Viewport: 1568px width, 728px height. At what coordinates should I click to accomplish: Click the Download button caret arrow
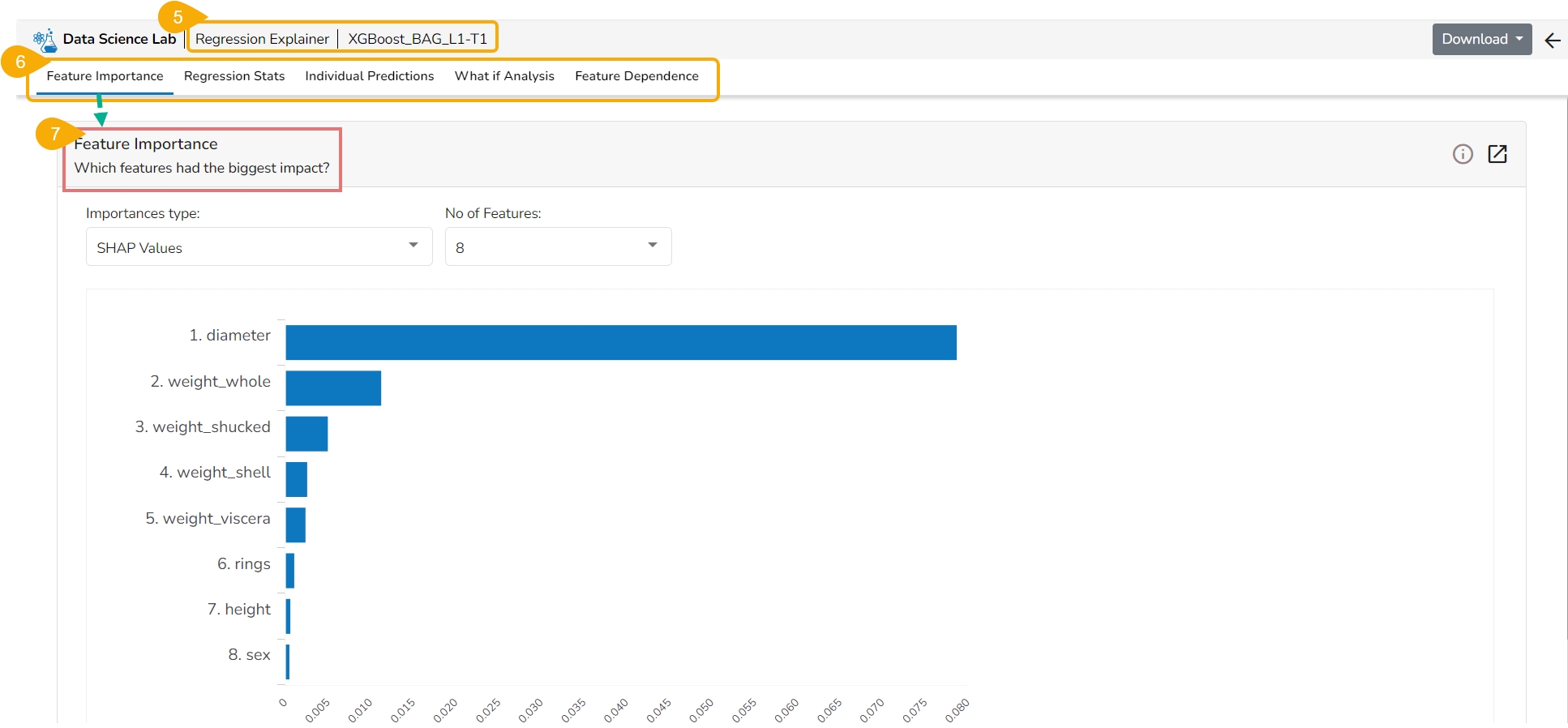coord(1519,39)
